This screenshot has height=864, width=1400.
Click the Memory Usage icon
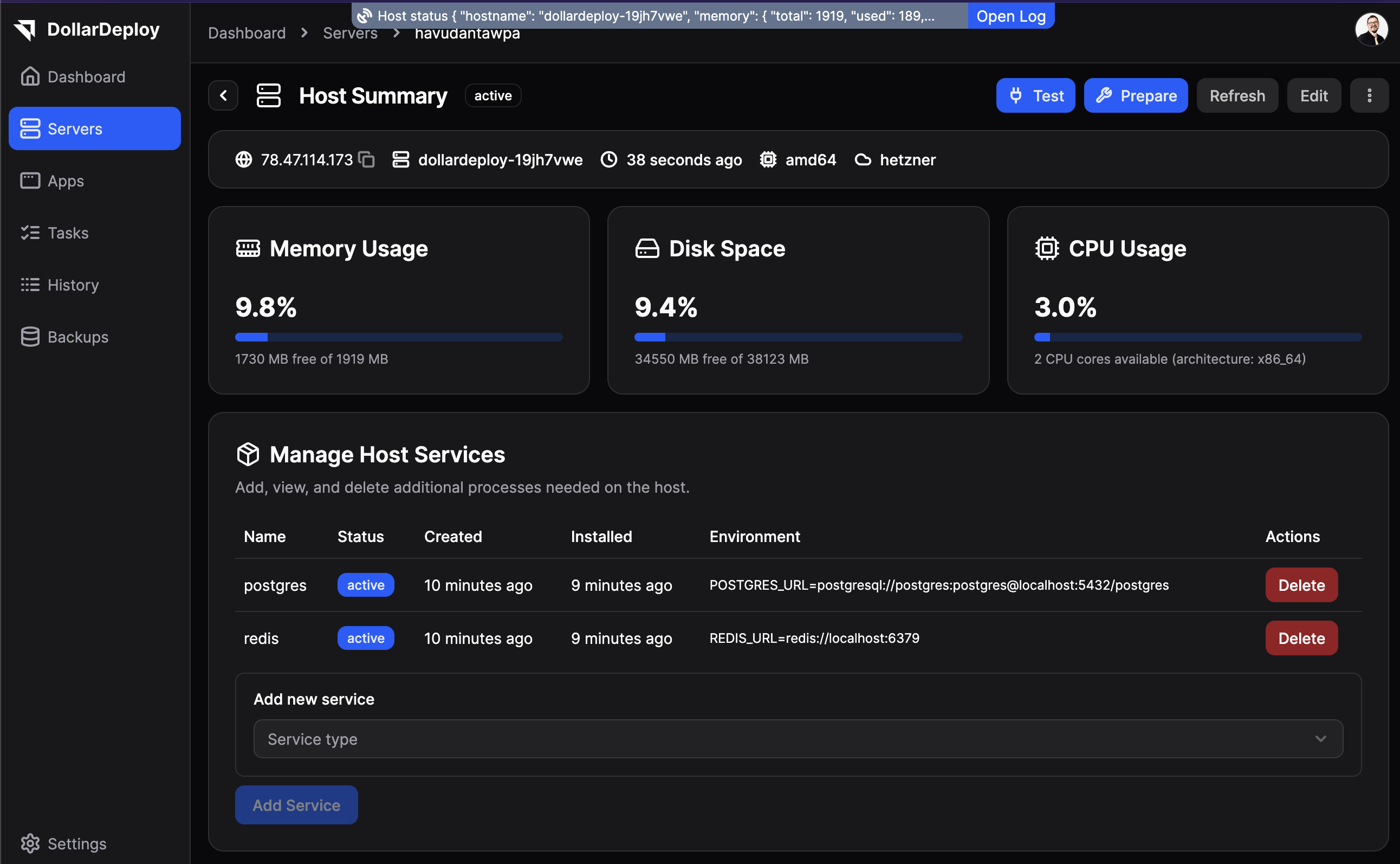tap(248, 249)
